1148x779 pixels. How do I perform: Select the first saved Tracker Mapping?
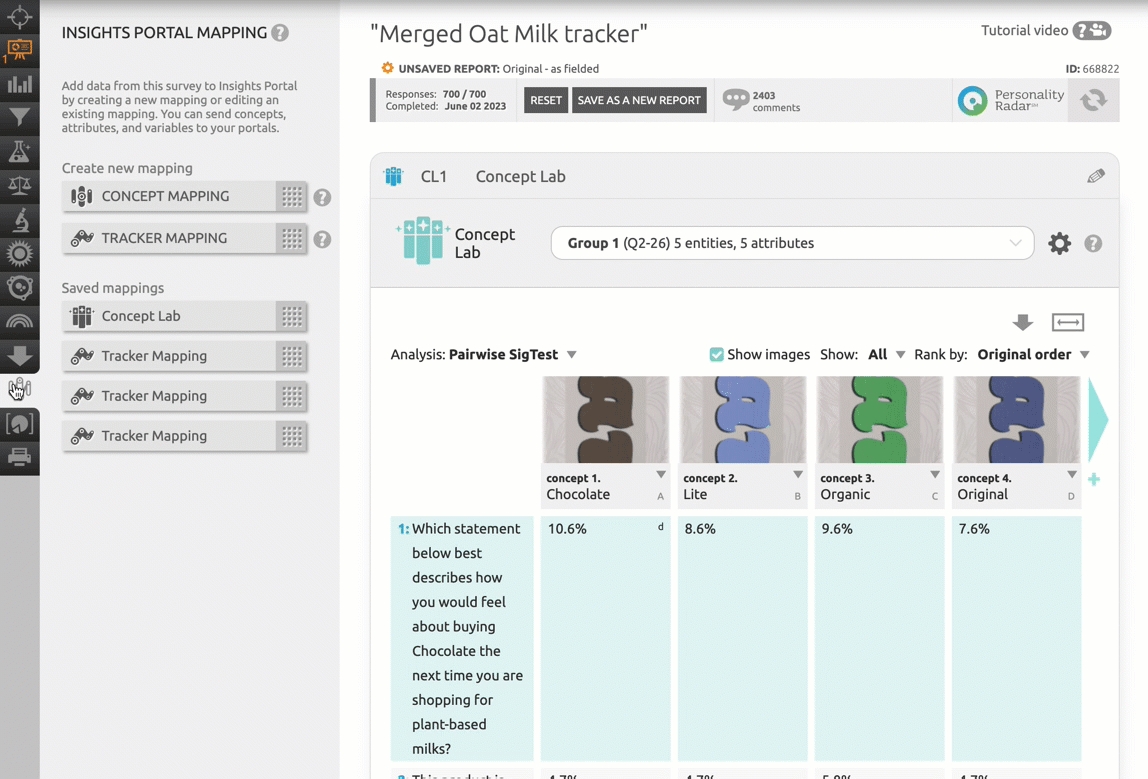pos(168,356)
